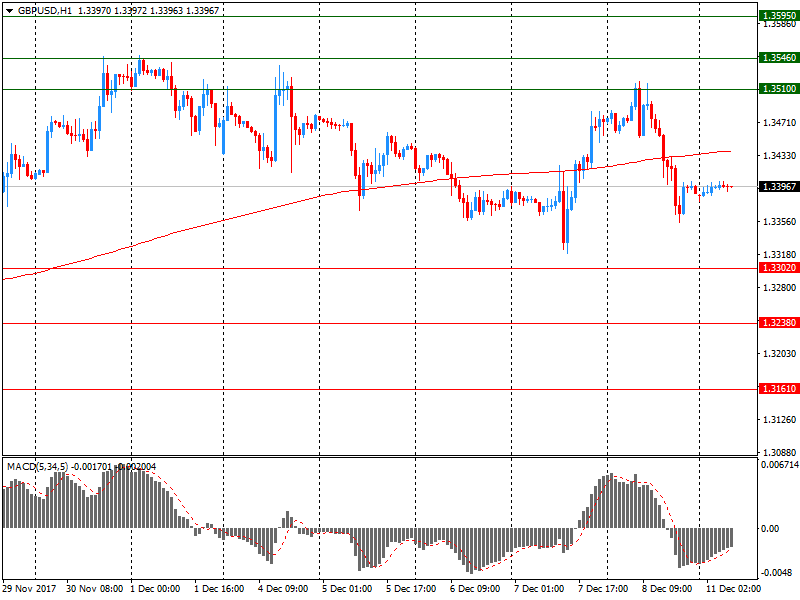
Task: Click the 0.00 MACD scale value
Action: (770, 529)
